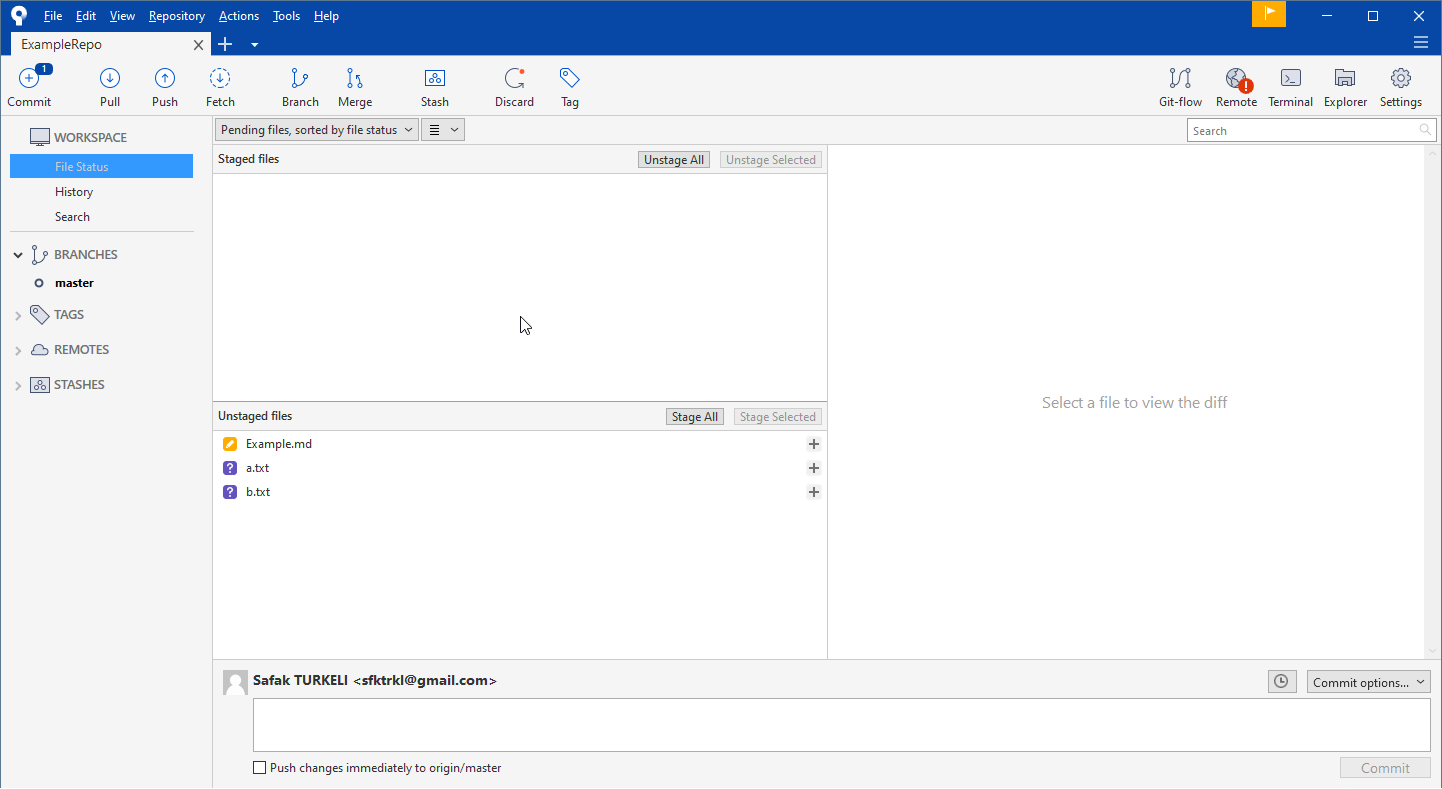
Task: Expand the REMOTES section
Action: (x=18, y=351)
